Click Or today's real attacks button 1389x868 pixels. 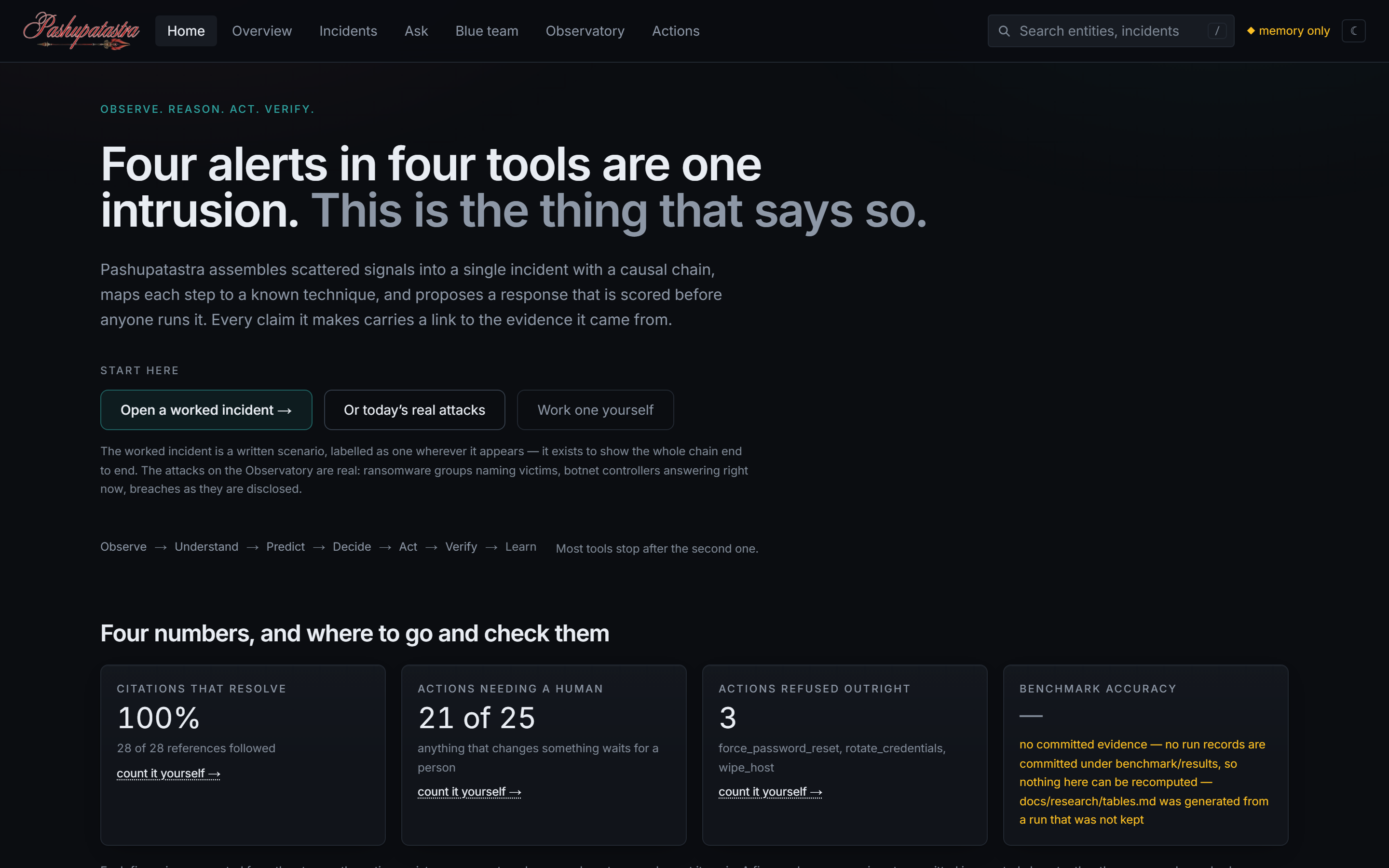(414, 410)
